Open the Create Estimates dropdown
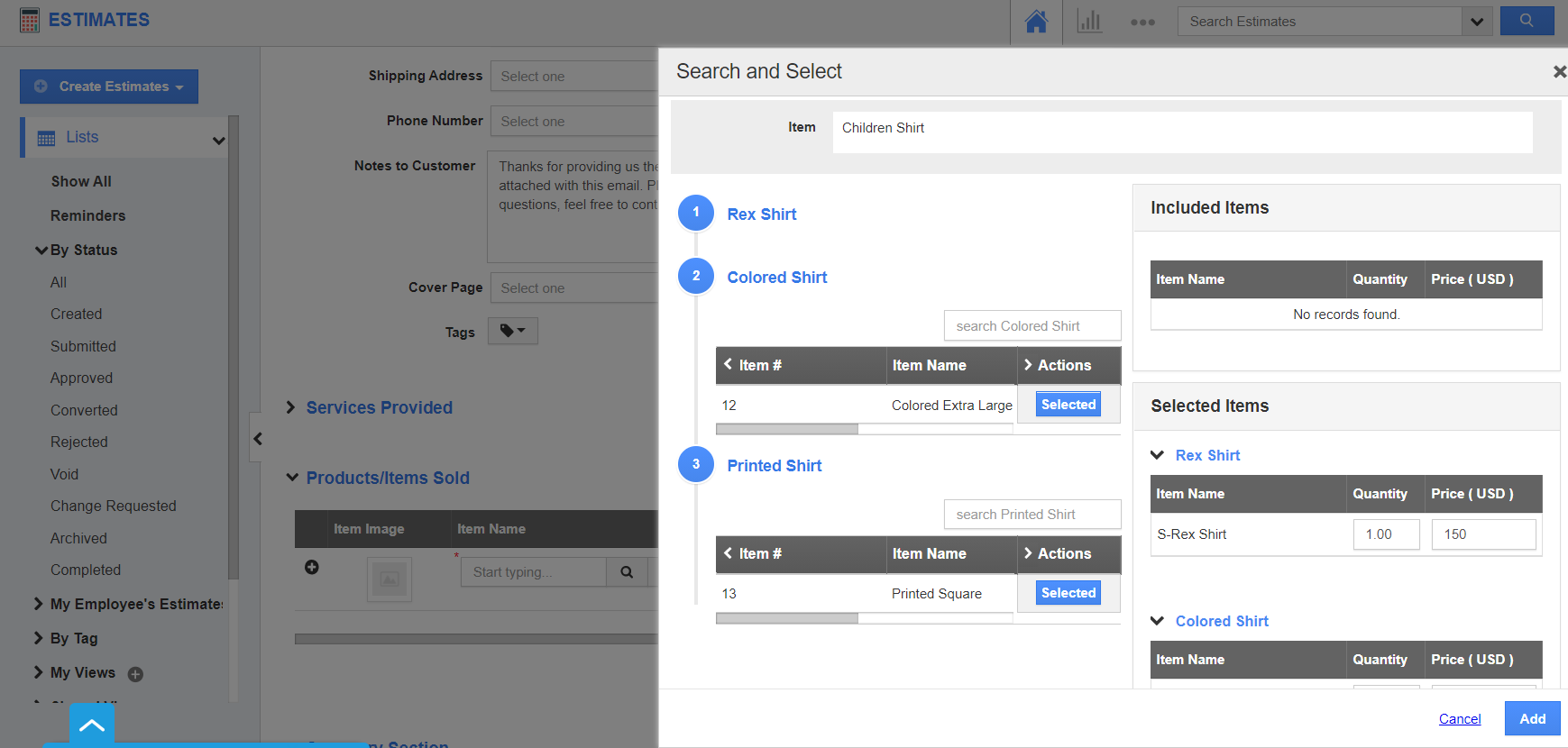This screenshot has height=748, width=1568. (x=109, y=87)
